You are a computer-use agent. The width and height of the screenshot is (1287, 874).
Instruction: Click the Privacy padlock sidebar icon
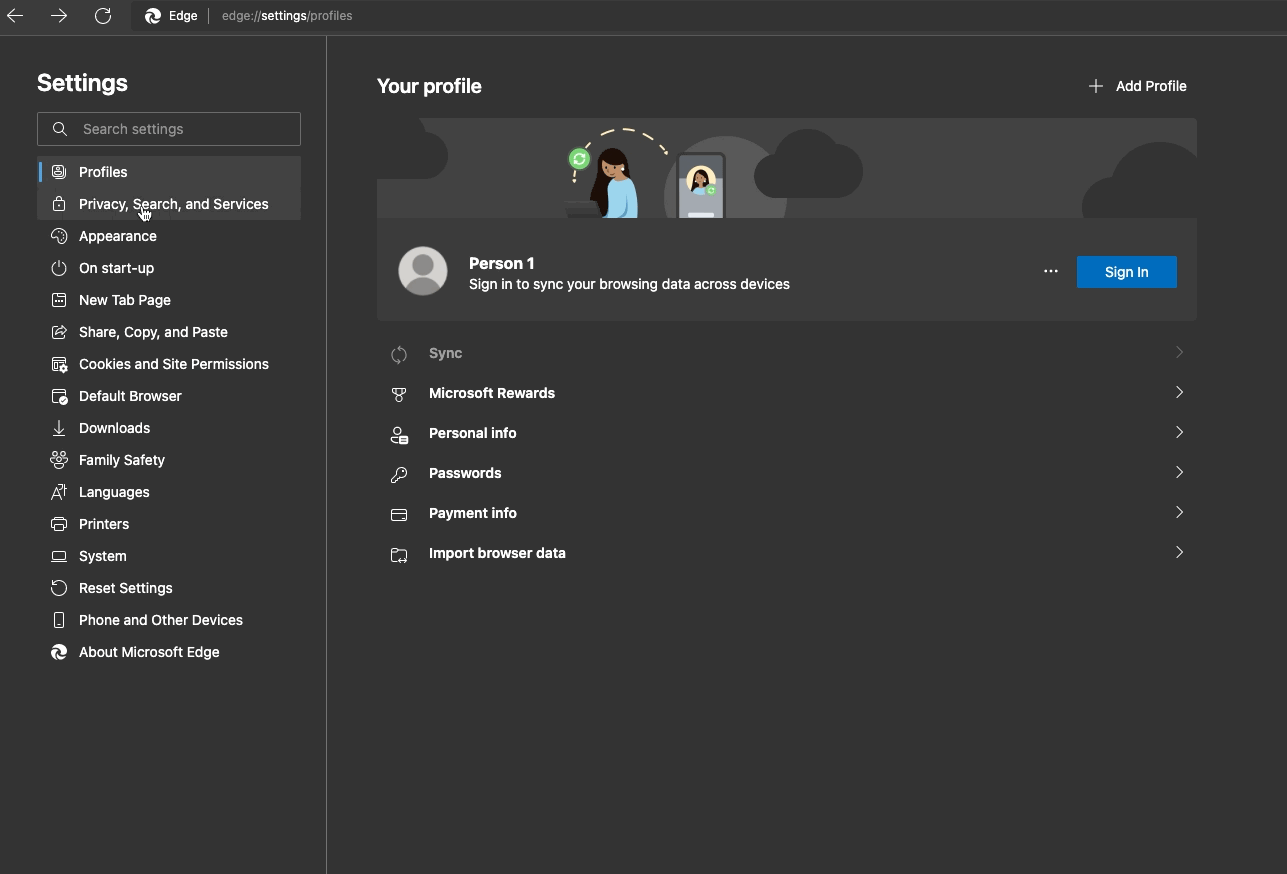(59, 204)
